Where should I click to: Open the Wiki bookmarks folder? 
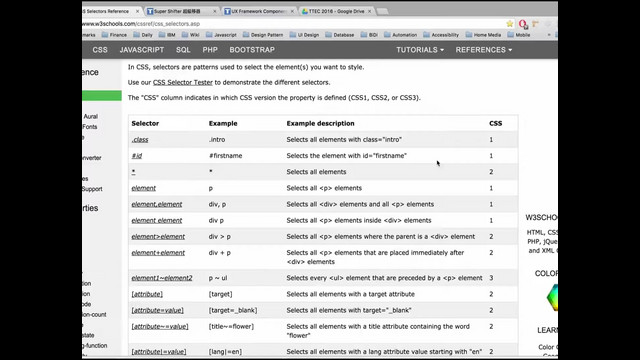(191, 35)
